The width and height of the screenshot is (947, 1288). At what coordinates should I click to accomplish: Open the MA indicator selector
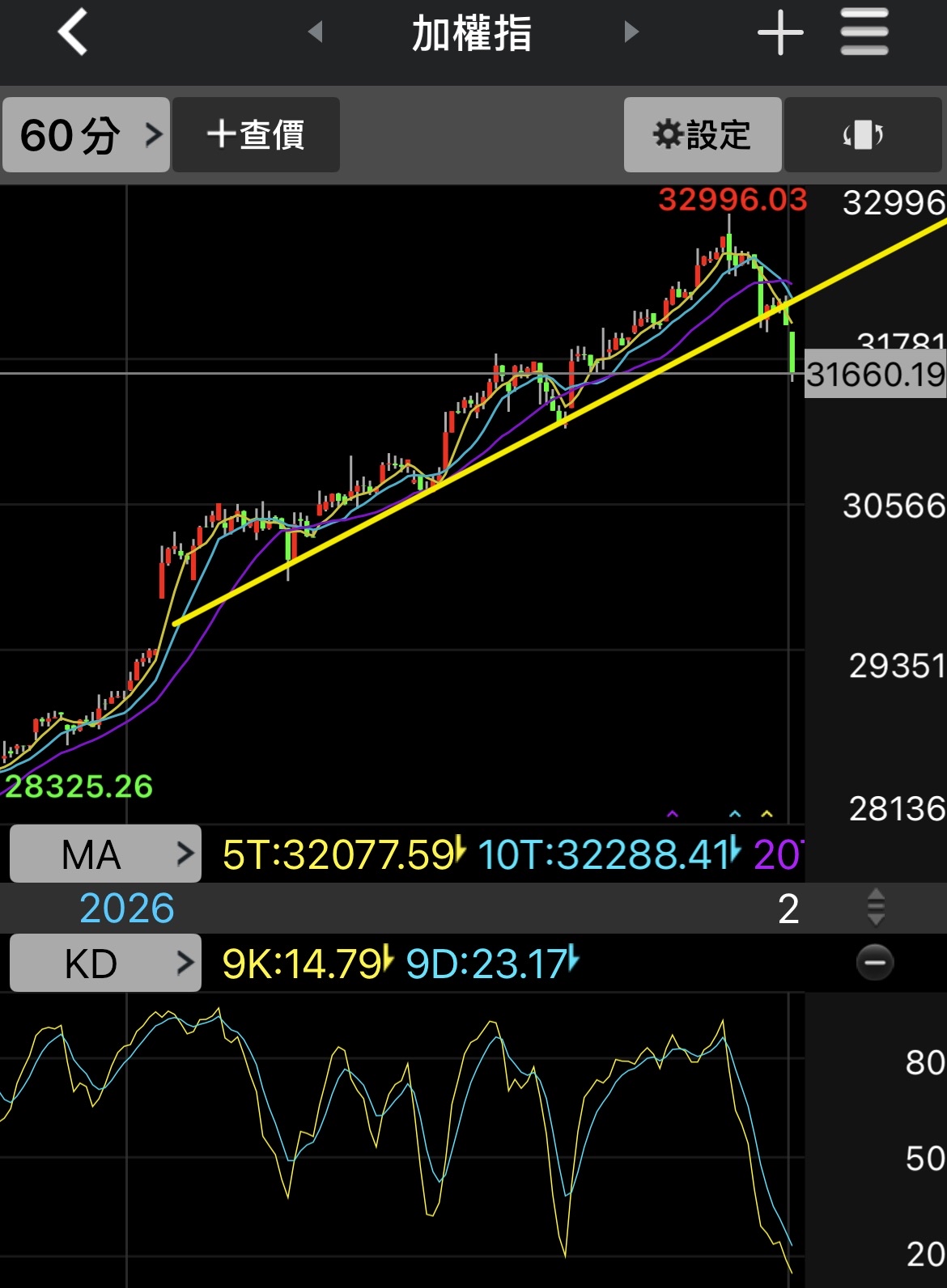point(105,854)
